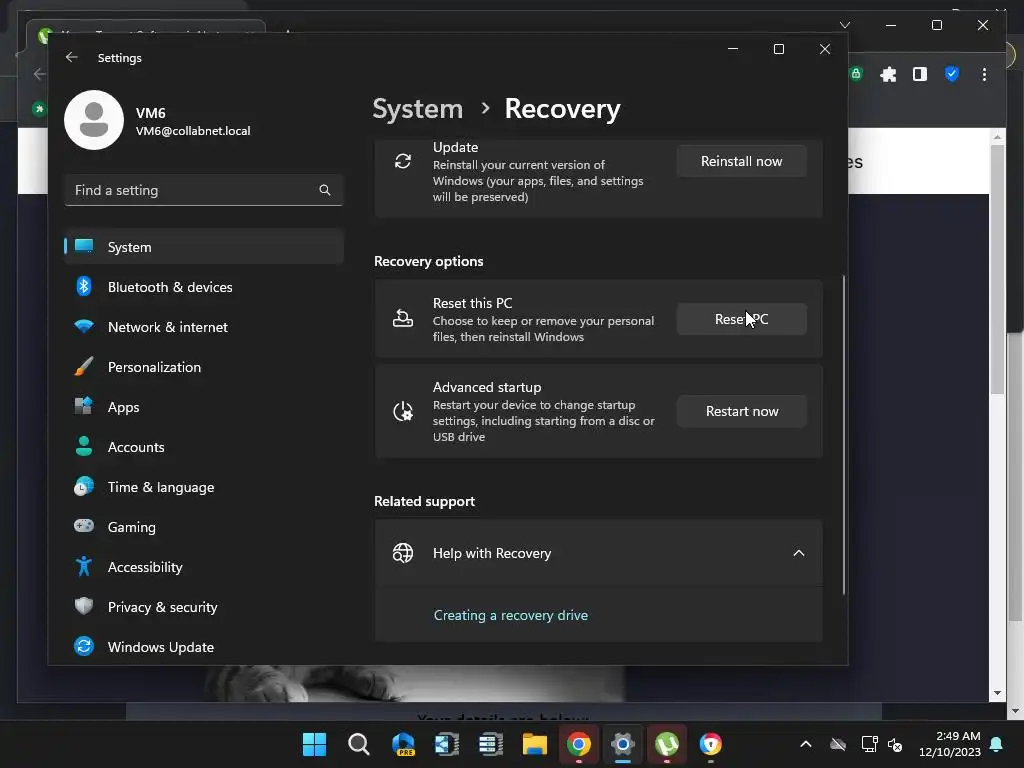Open the Edge Preview taskbar icon

point(403,744)
